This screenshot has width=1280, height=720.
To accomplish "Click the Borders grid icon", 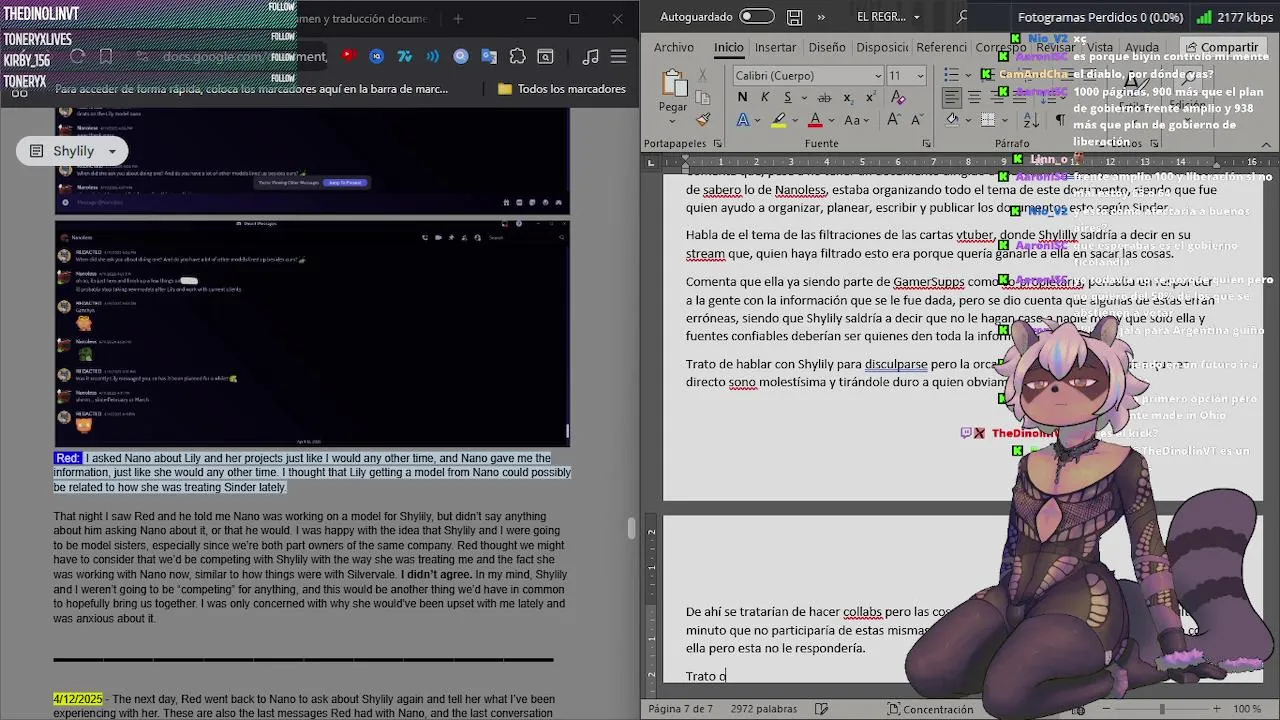I will coord(988,120).
